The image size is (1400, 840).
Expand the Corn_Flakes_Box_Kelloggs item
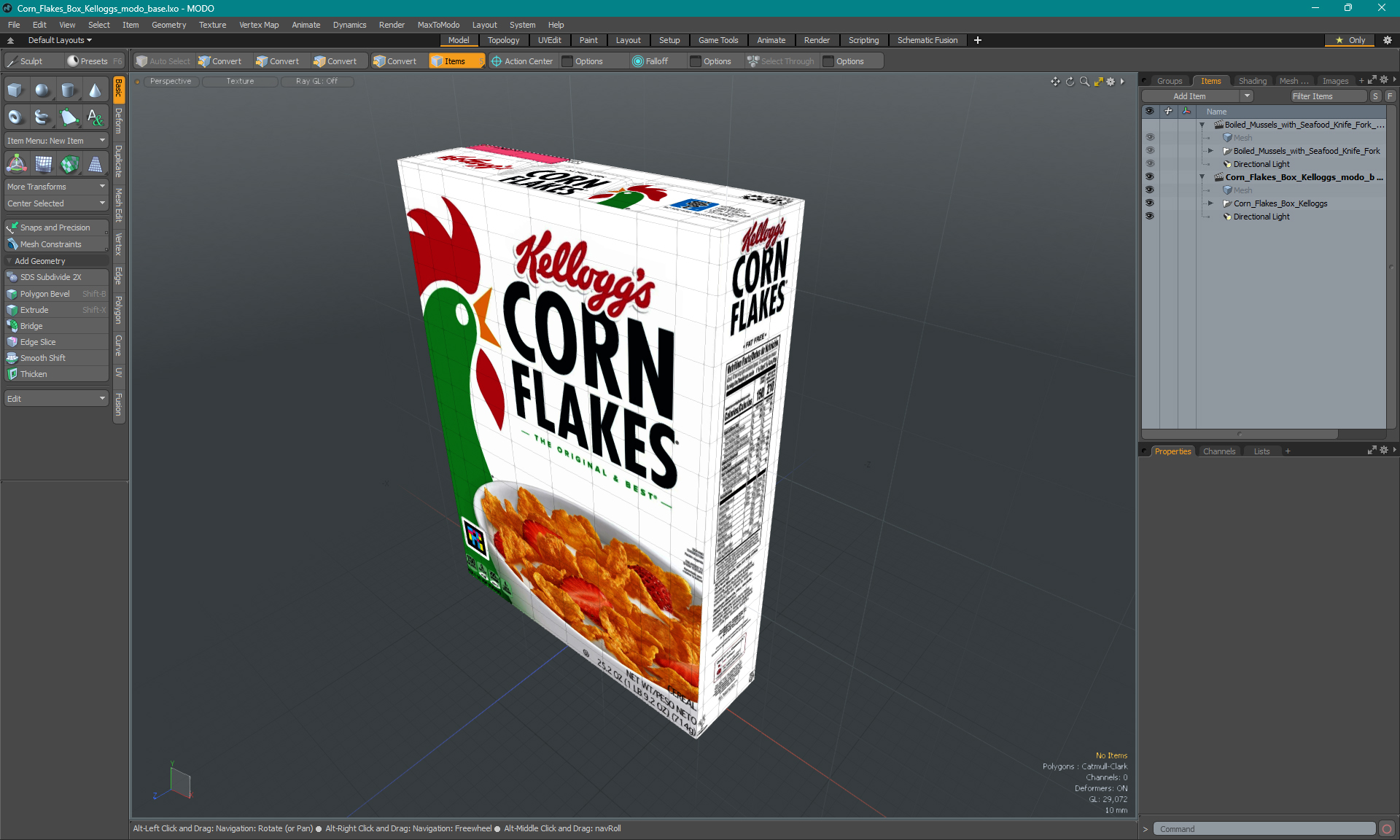point(1211,203)
